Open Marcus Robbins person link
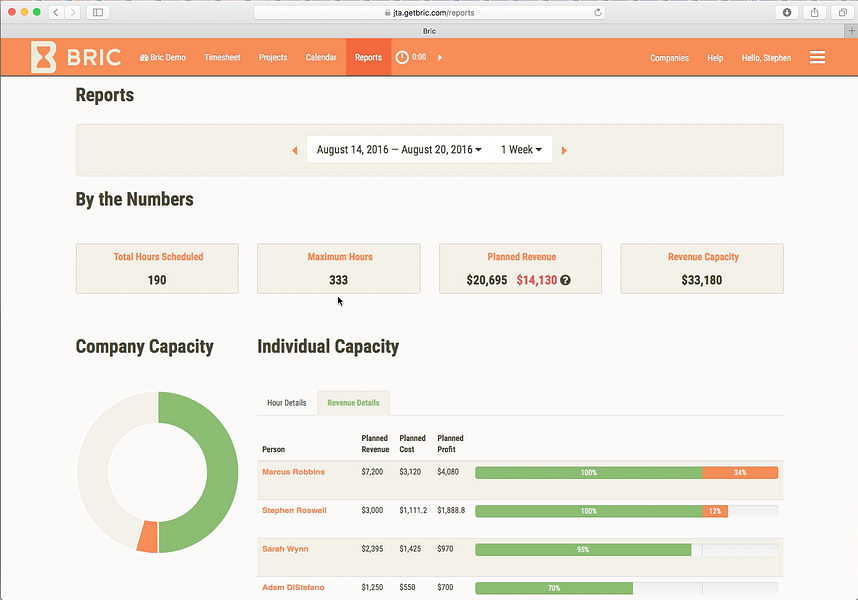The height and width of the screenshot is (600, 858). pos(293,472)
